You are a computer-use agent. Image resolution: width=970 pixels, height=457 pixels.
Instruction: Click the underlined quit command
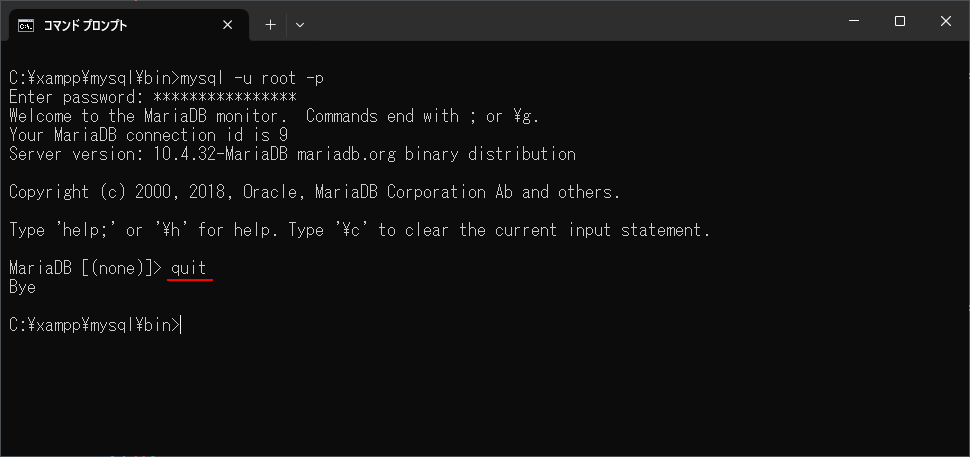[x=189, y=268]
